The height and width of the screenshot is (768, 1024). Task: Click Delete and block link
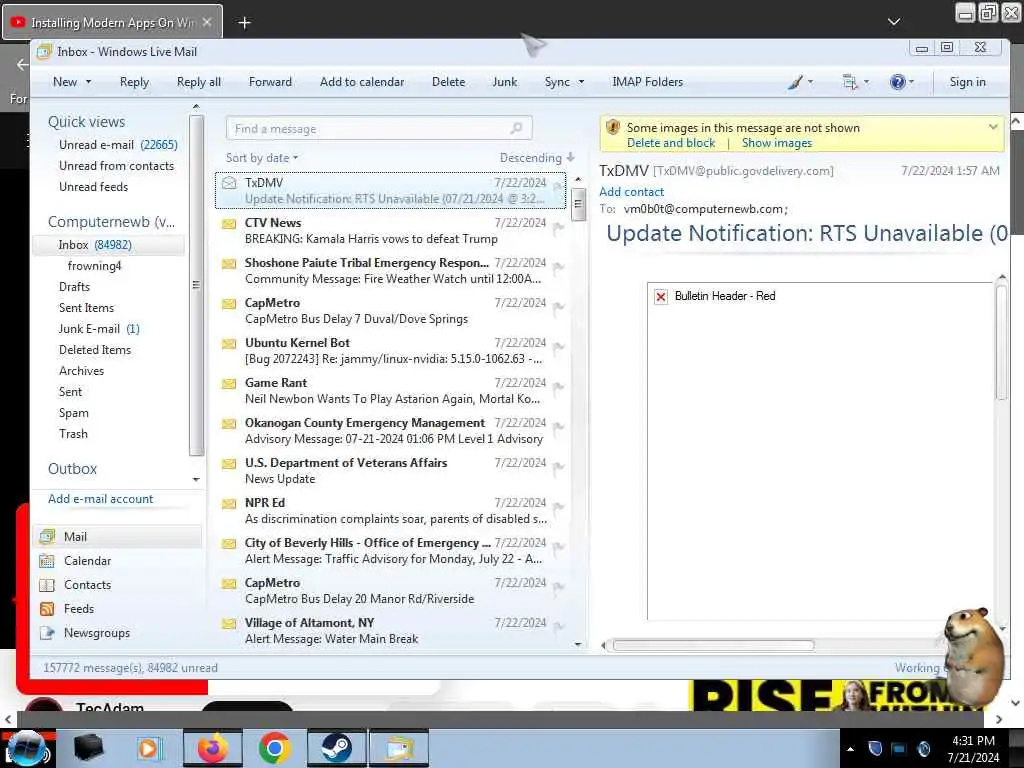(x=671, y=143)
